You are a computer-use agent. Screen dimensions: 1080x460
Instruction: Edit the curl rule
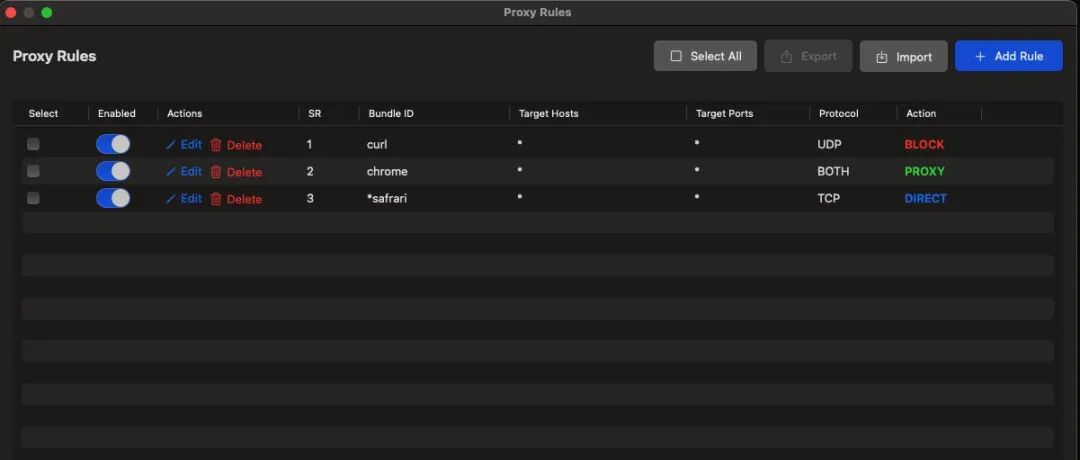click(184, 145)
